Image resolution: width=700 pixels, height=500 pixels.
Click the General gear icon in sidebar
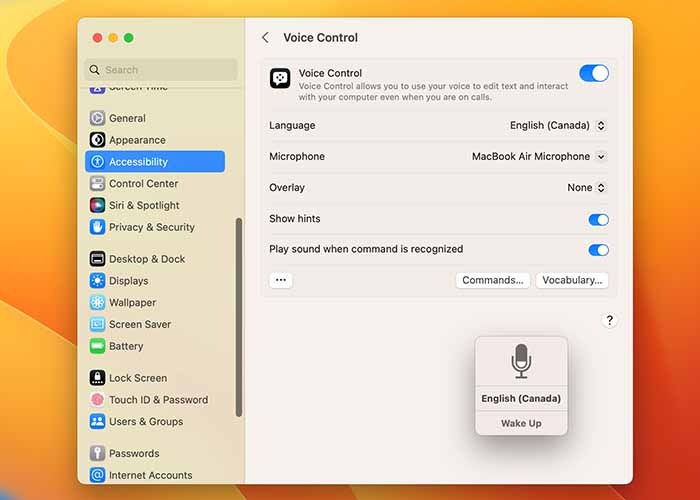(97, 118)
